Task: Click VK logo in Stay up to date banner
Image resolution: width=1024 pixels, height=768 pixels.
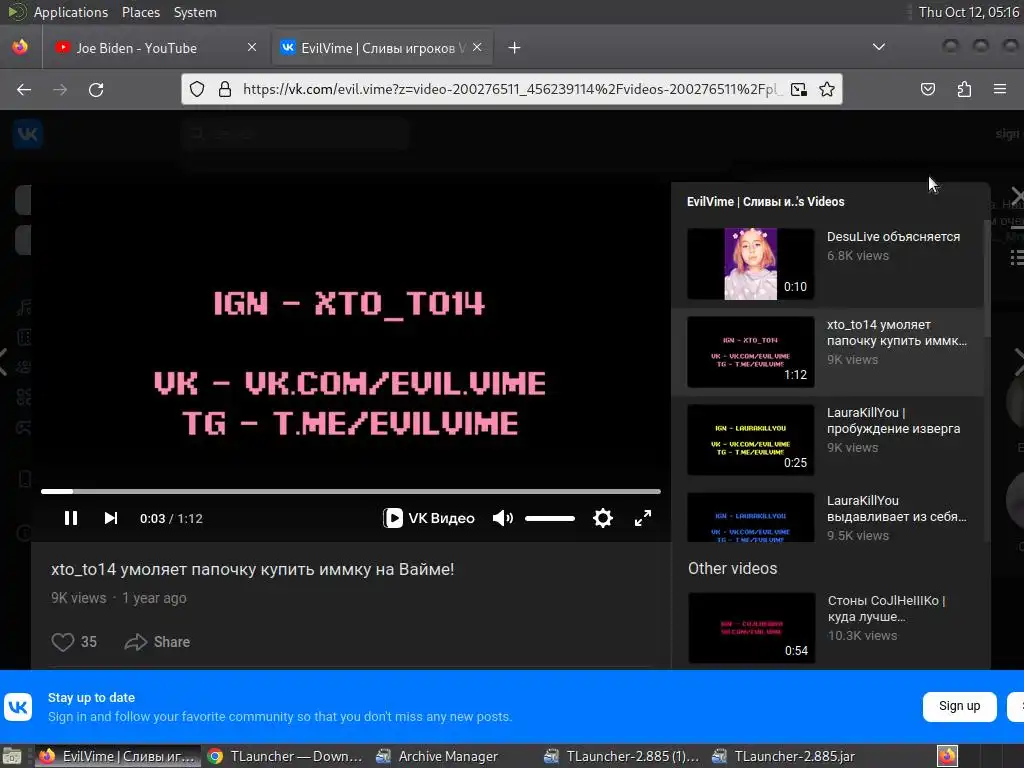Action: (18, 707)
